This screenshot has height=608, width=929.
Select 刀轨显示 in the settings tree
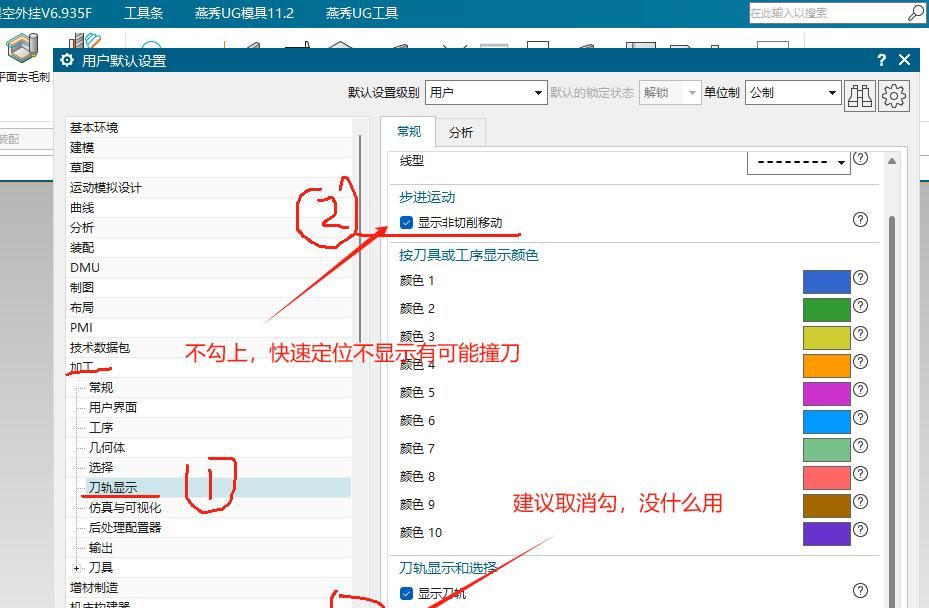coord(115,487)
